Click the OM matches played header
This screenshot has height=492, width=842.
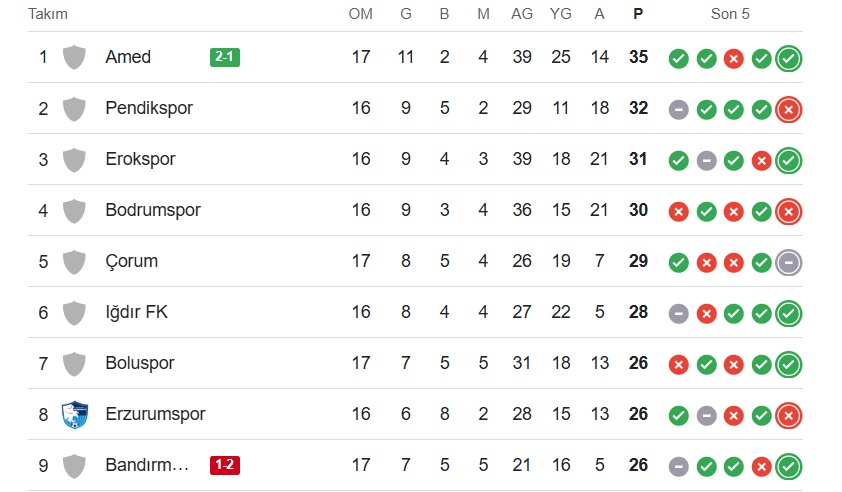(x=360, y=14)
